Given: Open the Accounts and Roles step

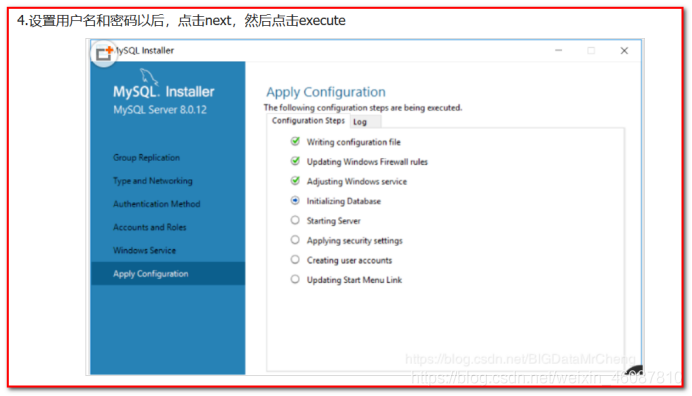Looking at the screenshot, I should click(x=150, y=227).
